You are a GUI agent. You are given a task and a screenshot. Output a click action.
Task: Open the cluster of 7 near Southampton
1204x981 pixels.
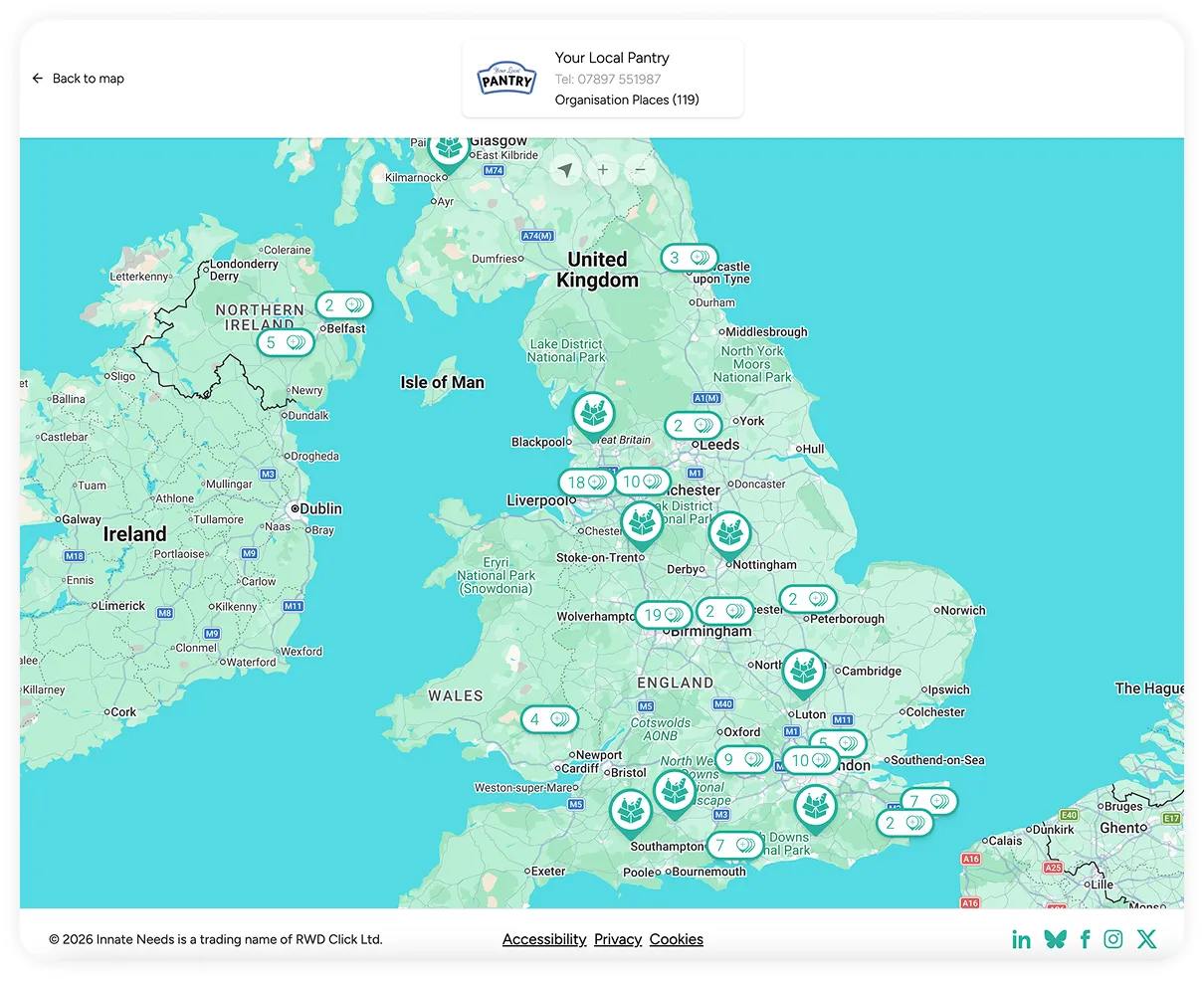735,846
